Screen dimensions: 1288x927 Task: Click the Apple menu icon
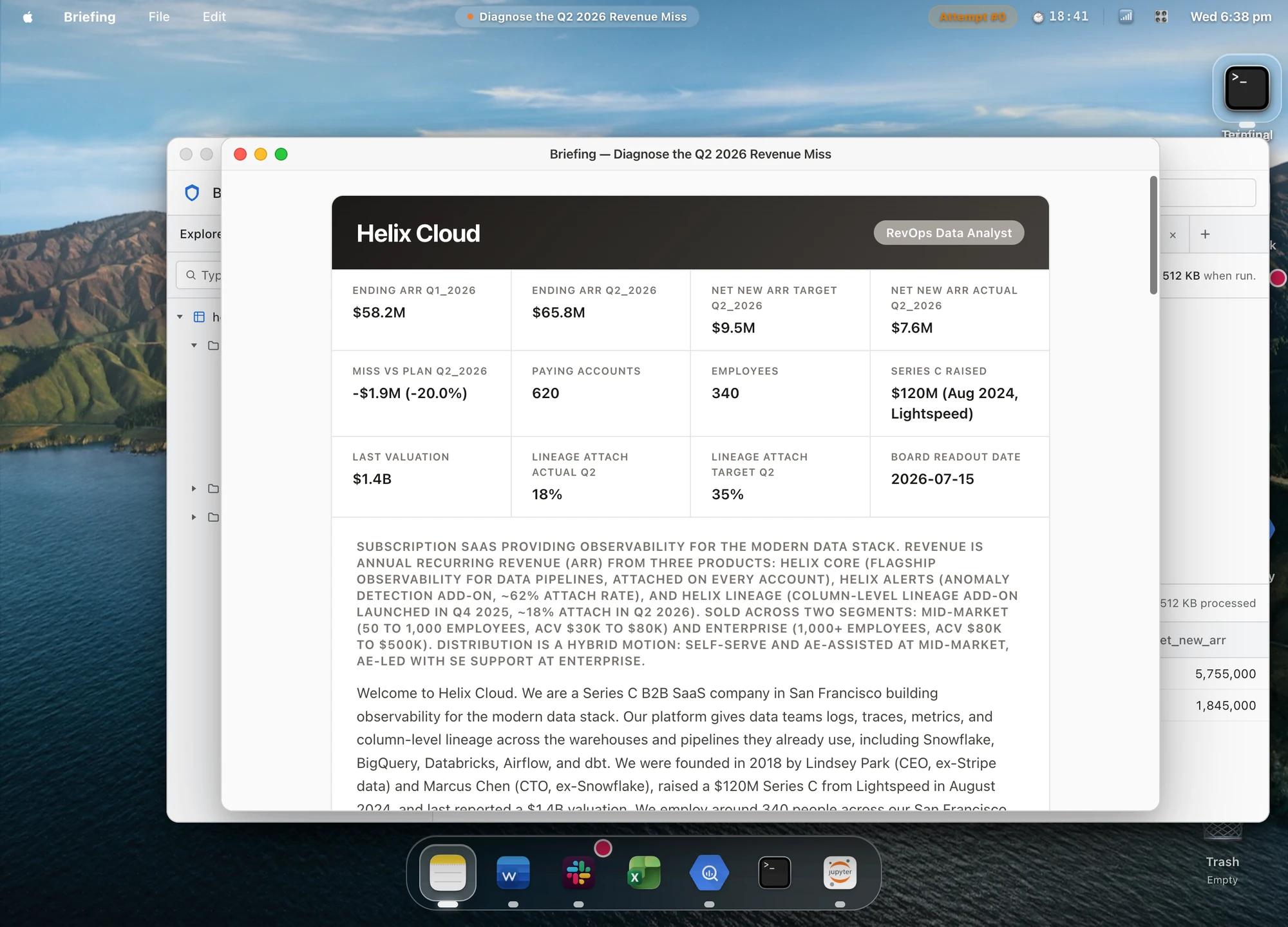click(x=28, y=17)
